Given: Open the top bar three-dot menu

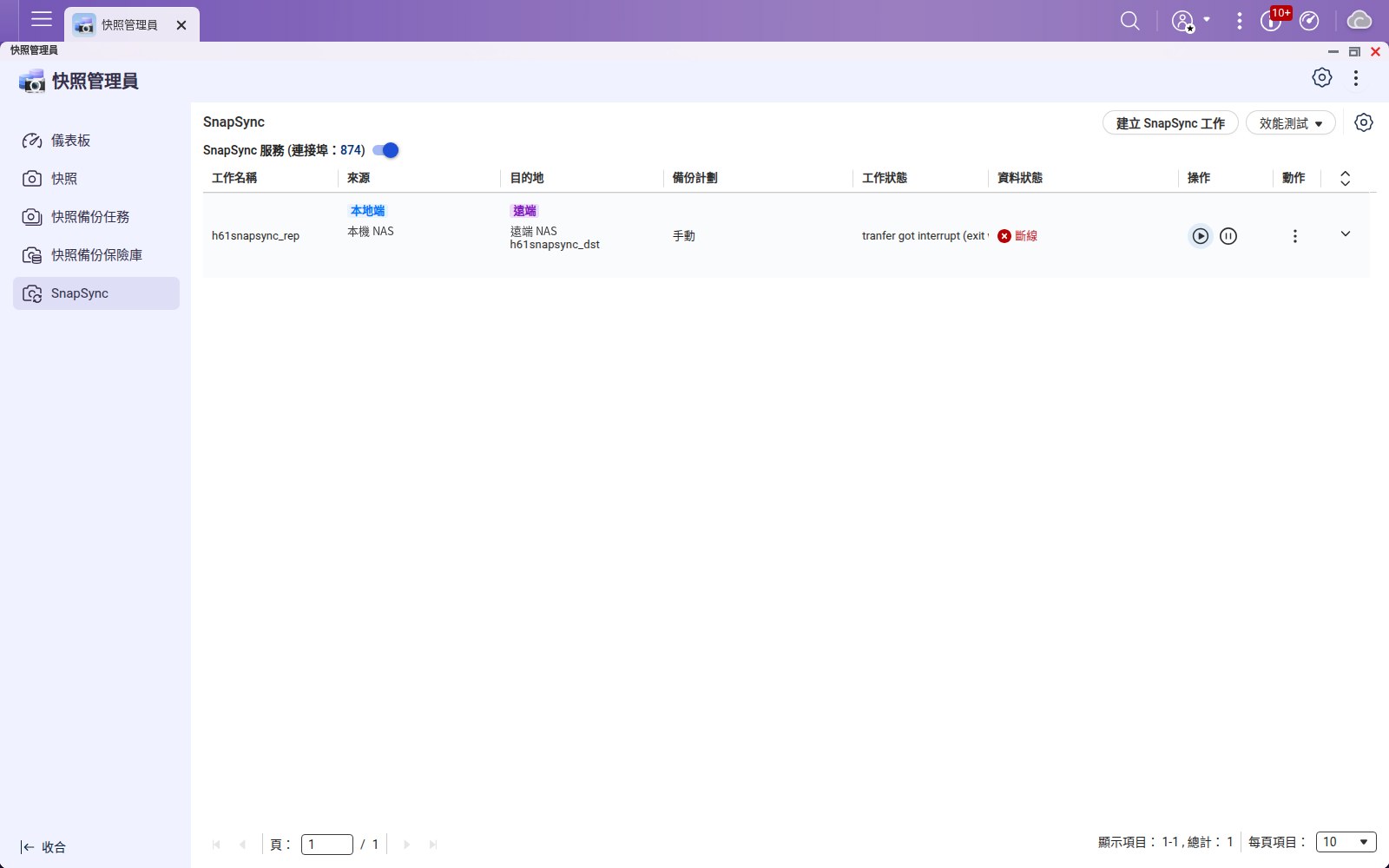Looking at the screenshot, I should click(x=1239, y=21).
